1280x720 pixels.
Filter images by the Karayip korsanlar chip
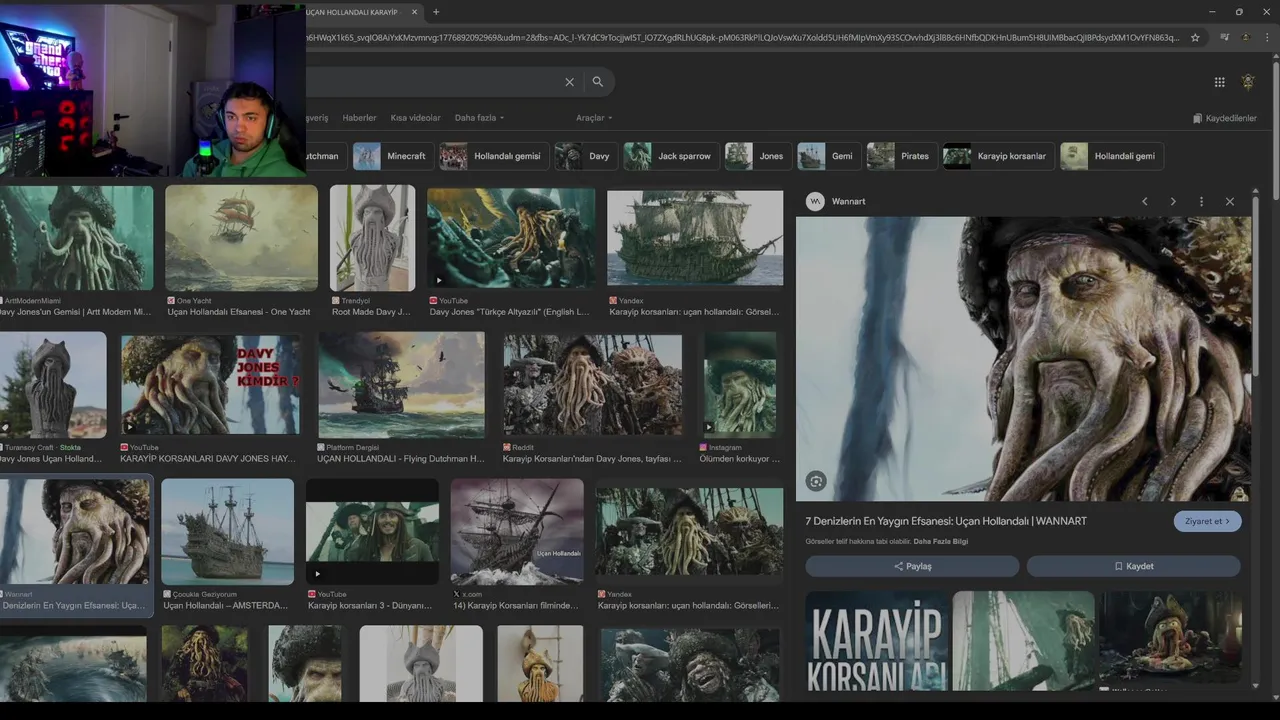pos(998,156)
